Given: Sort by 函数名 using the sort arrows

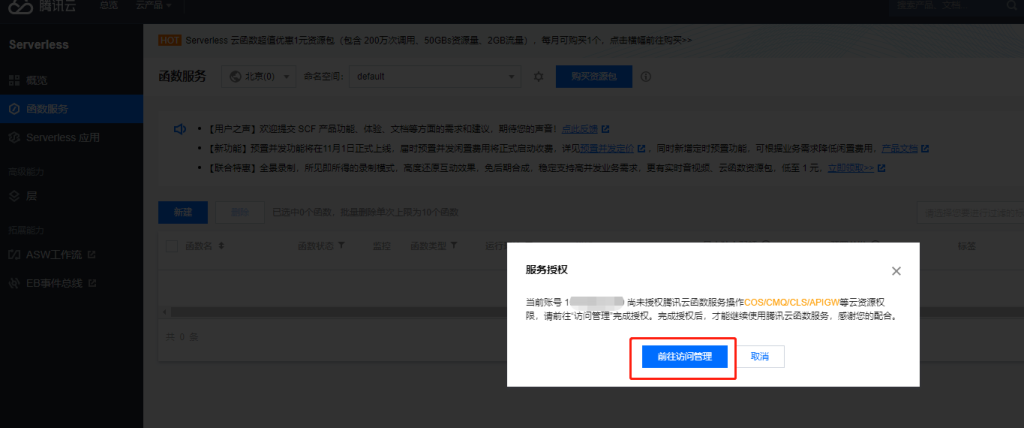Looking at the screenshot, I should 221,246.
